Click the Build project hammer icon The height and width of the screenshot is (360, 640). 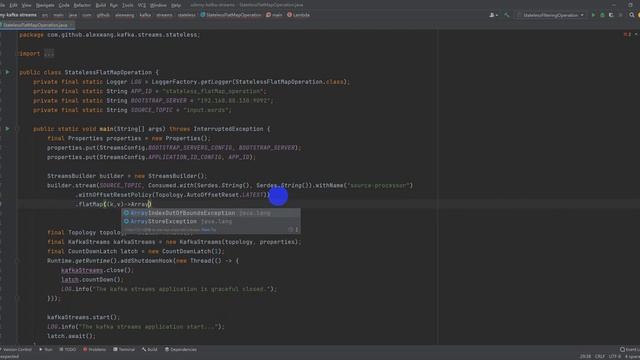pyautogui.click(x=507, y=15)
